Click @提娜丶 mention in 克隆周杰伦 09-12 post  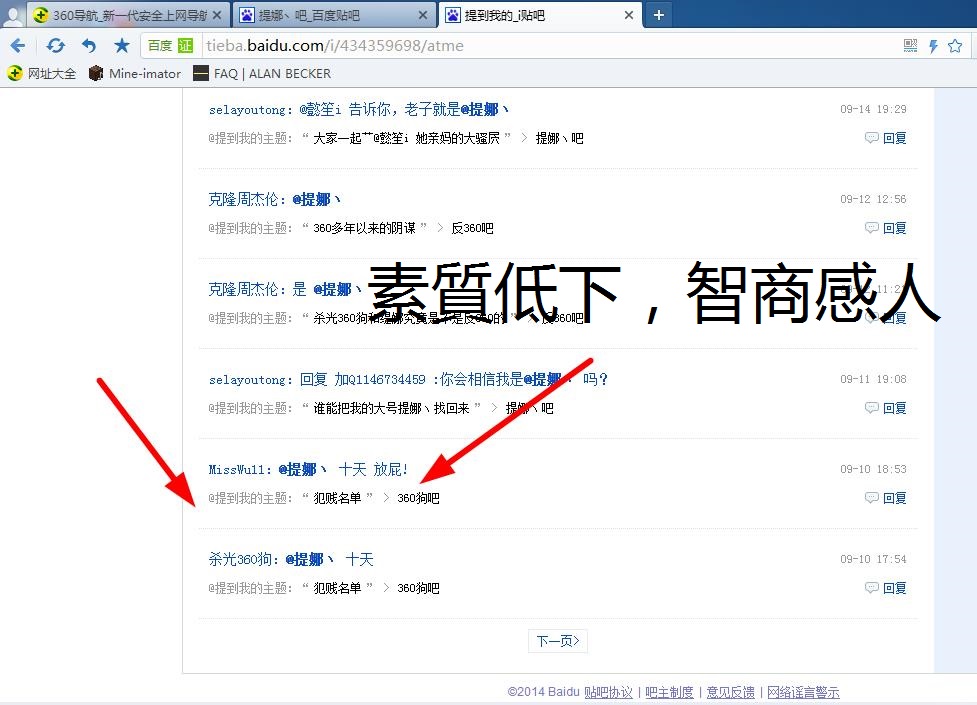tap(317, 199)
